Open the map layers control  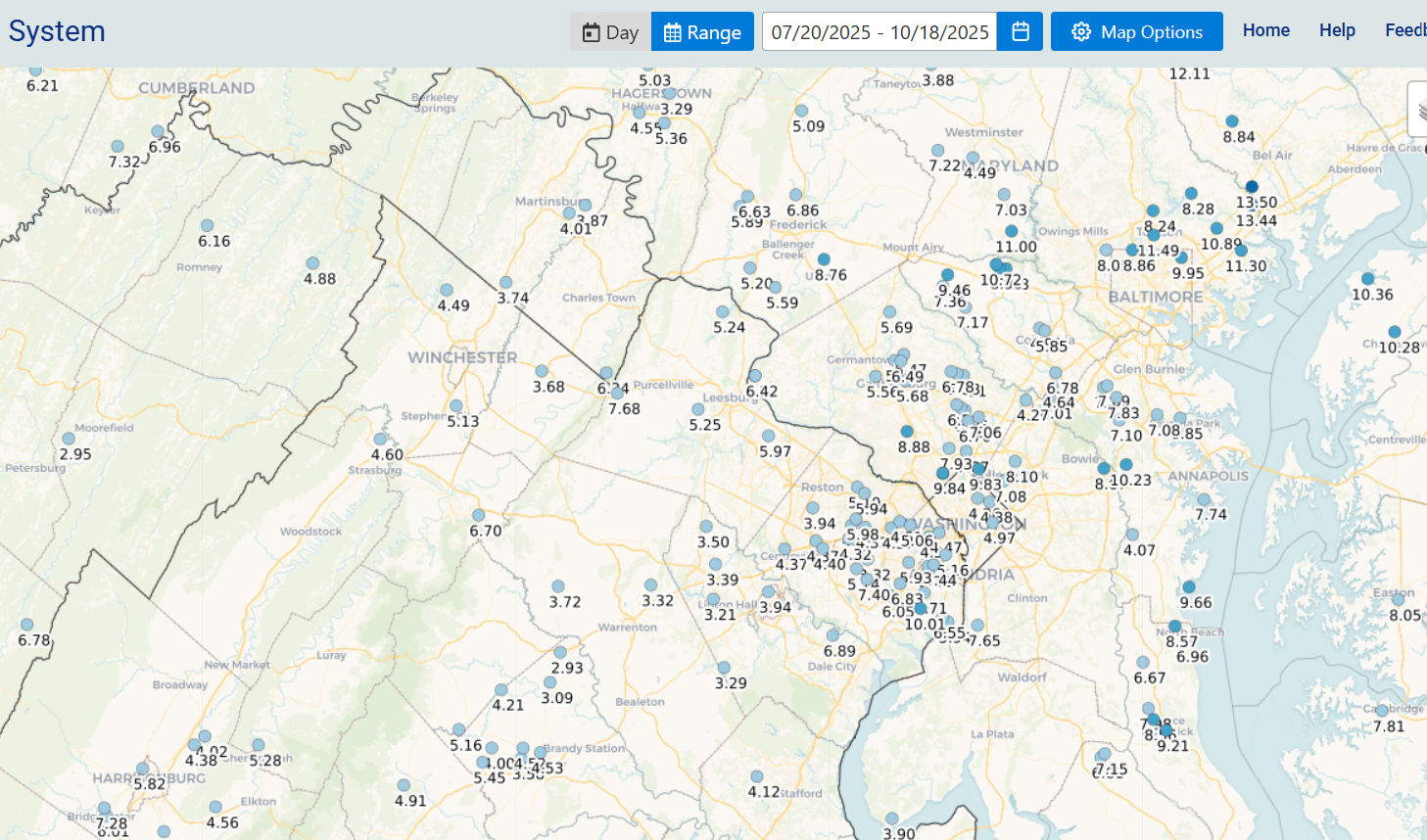coord(1420,109)
